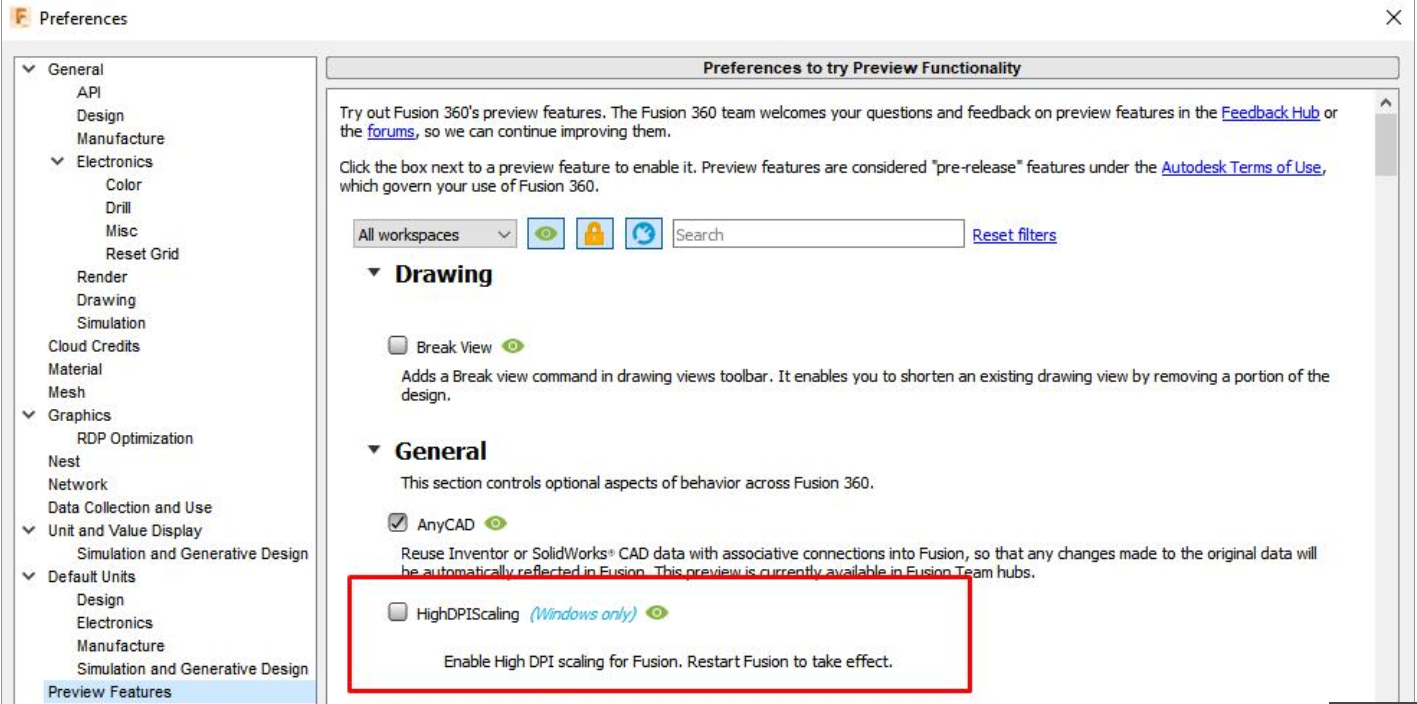Click the Default Units label
Screen dimensions: 1417x704
tap(91, 576)
